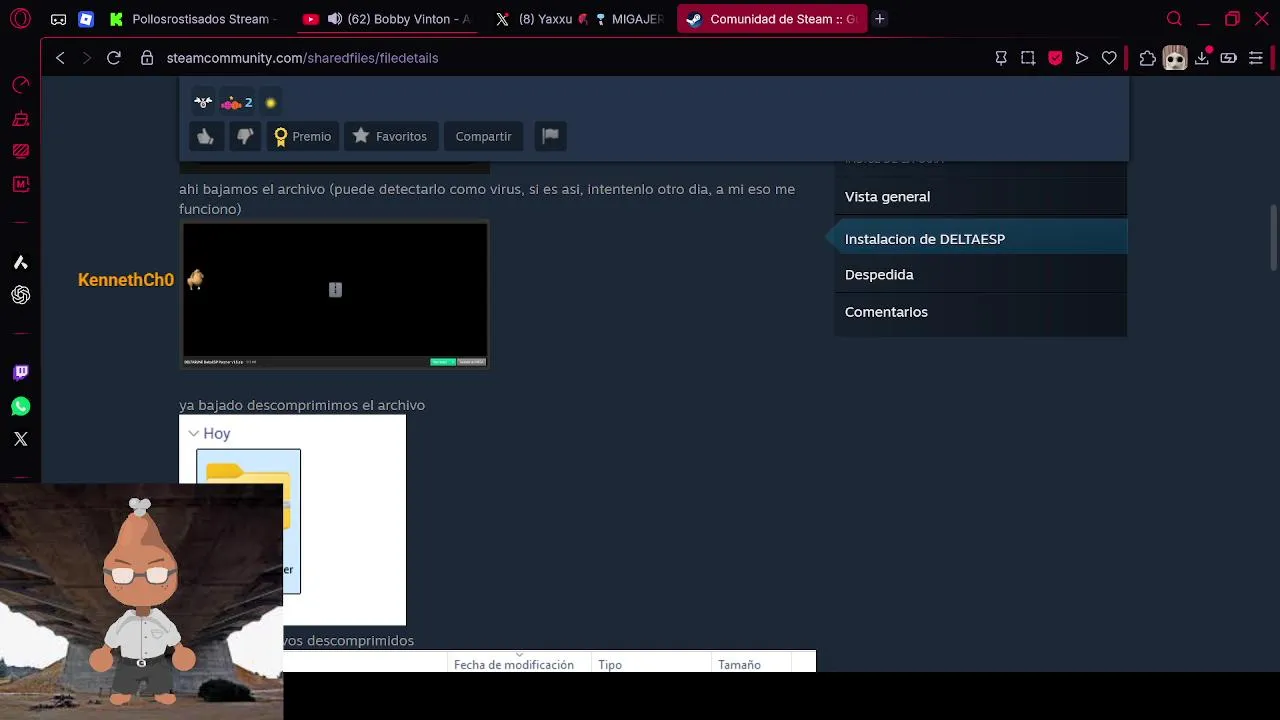This screenshot has width=1280, height=720.
Task: Go forward to the next page
Action: [86, 58]
